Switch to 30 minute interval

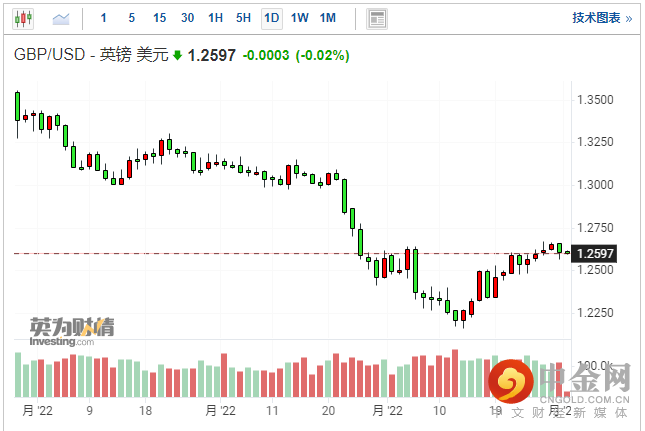(x=188, y=18)
